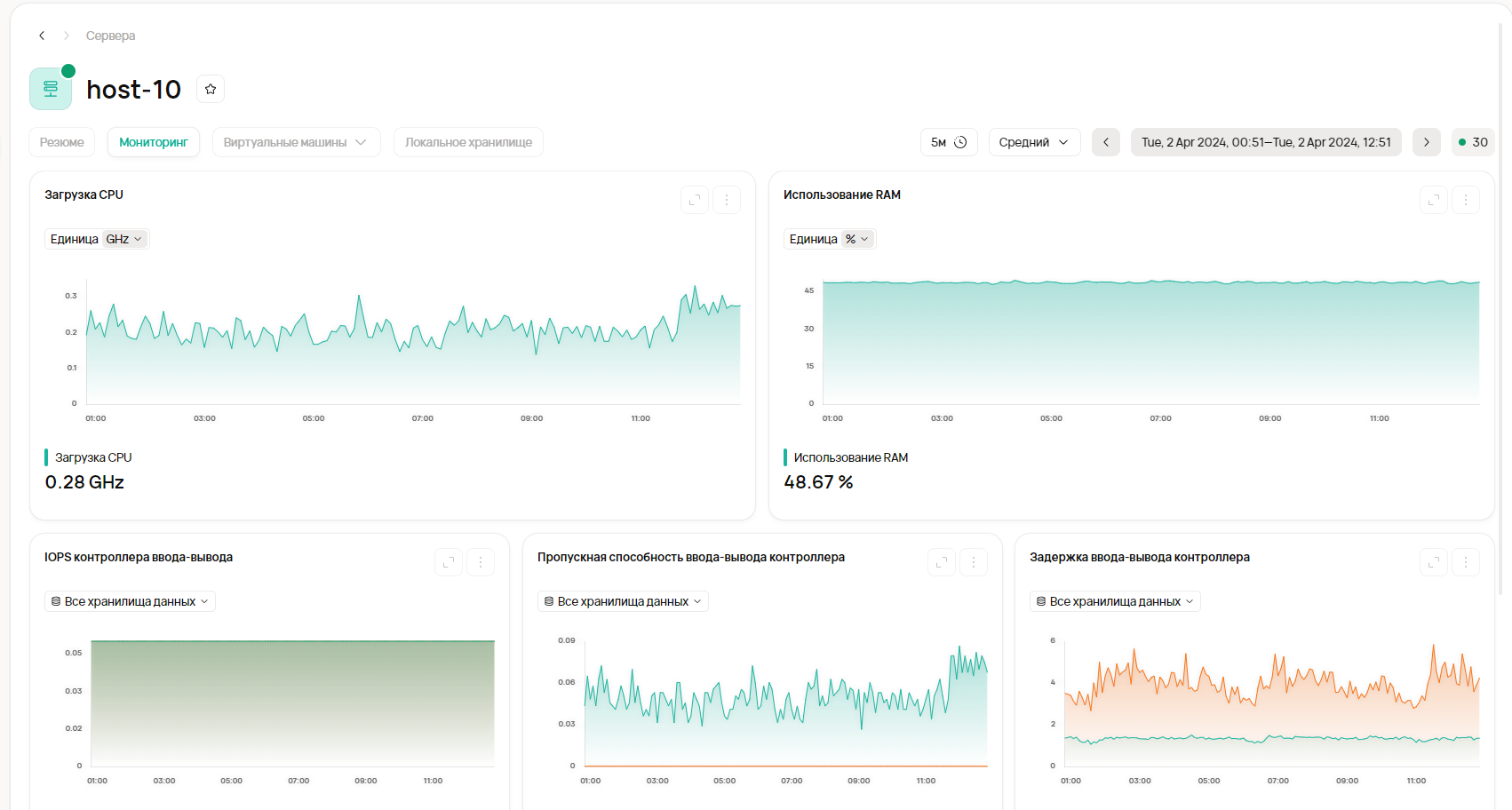
Task: Star host-10 as a favorite
Action: [211, 89]
